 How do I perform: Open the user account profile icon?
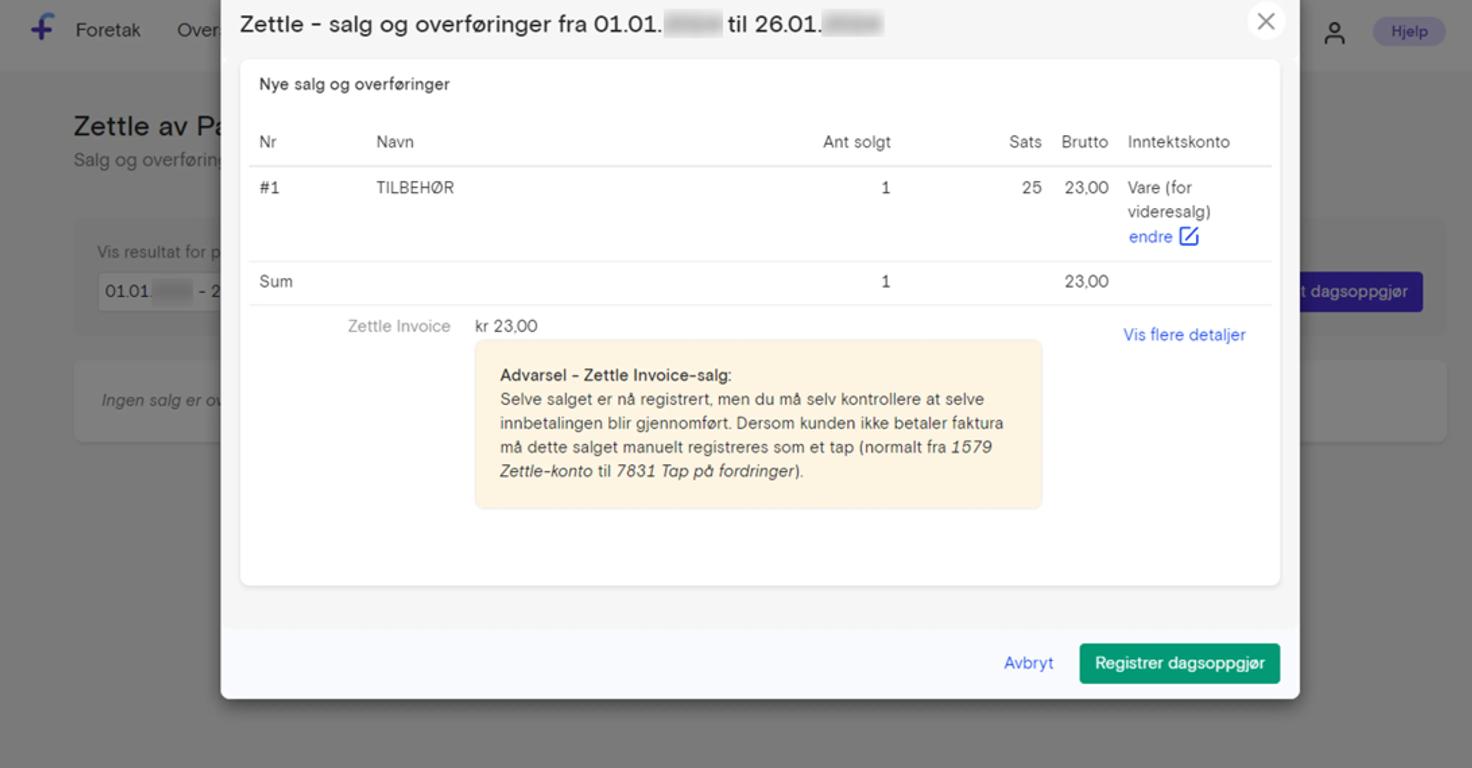[x=1335, y=33]
